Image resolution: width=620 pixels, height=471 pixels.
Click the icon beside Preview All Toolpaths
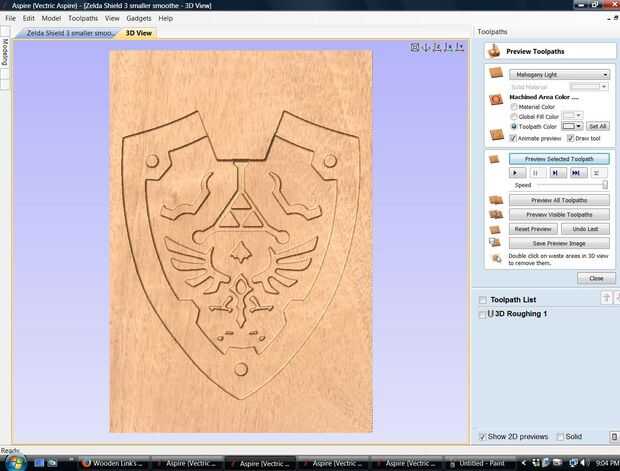pos(496,200)
